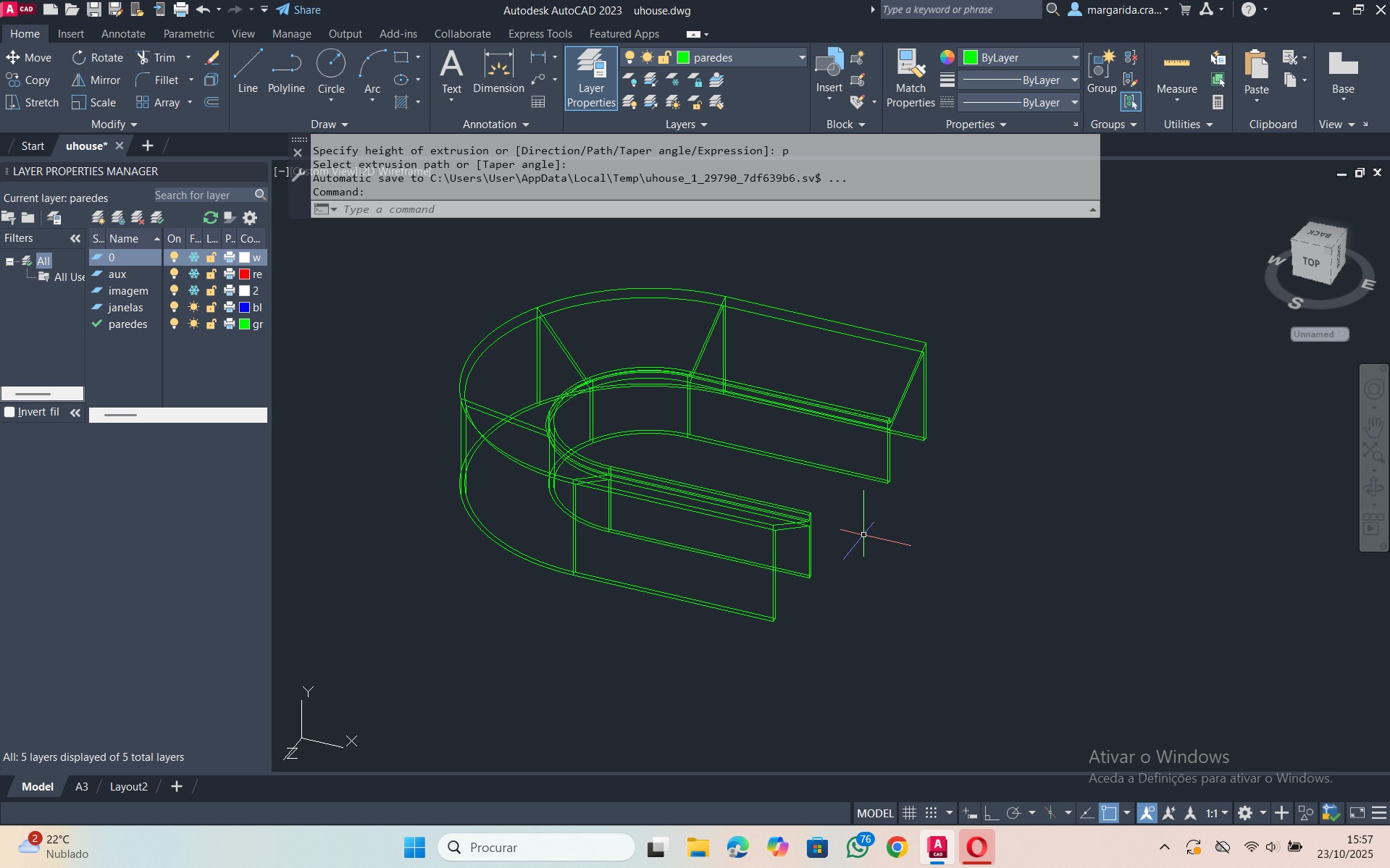1390x868 pixels.
Task: Switch to the Annotate ribbon tab
Action: point(123,34)
